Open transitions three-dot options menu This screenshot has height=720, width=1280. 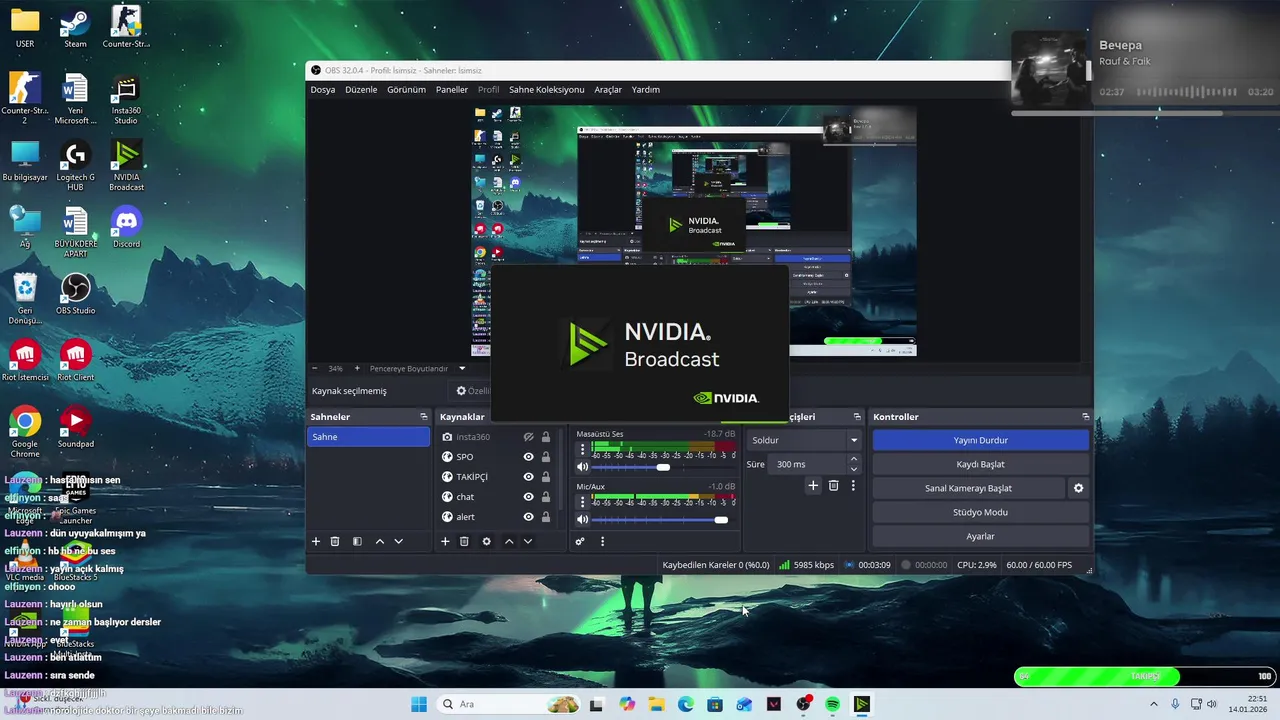click(x=853, y=485)
